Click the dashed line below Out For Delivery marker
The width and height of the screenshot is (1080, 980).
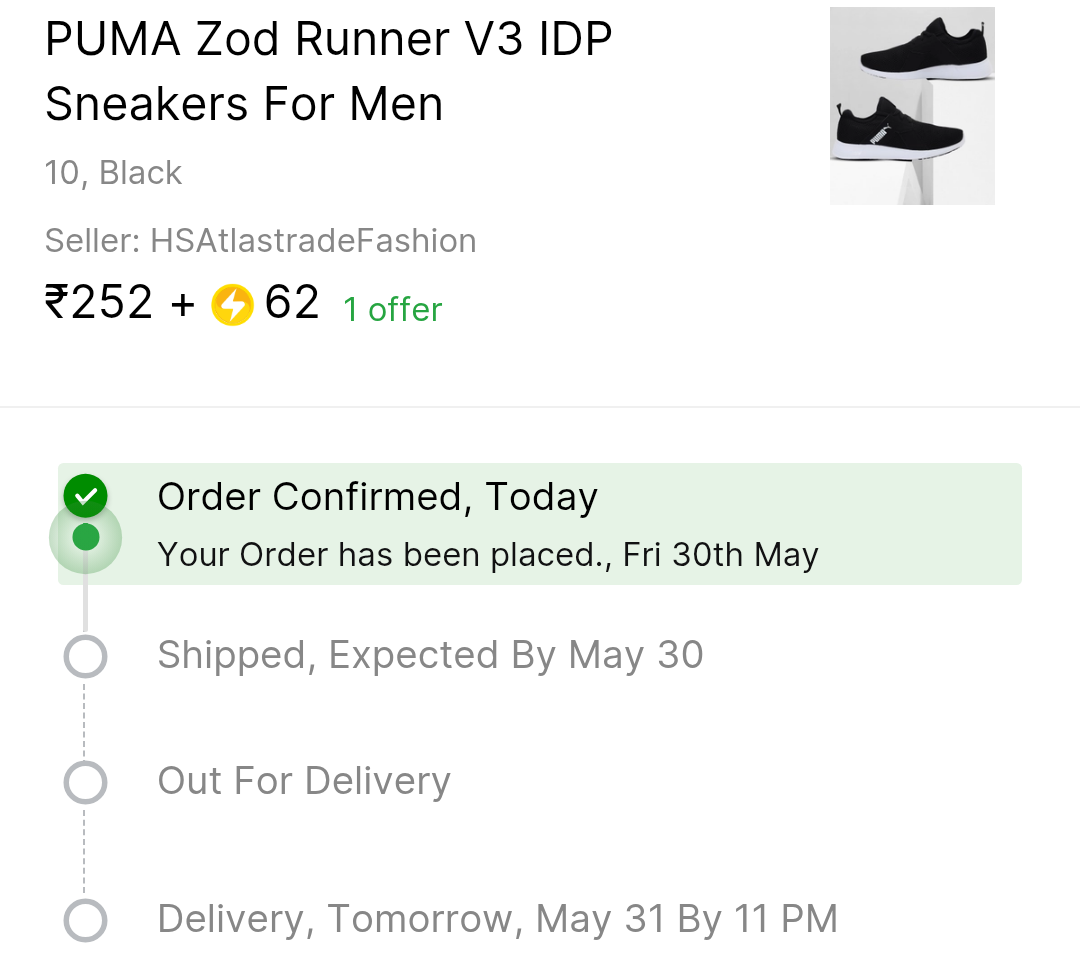pos(85,850)
